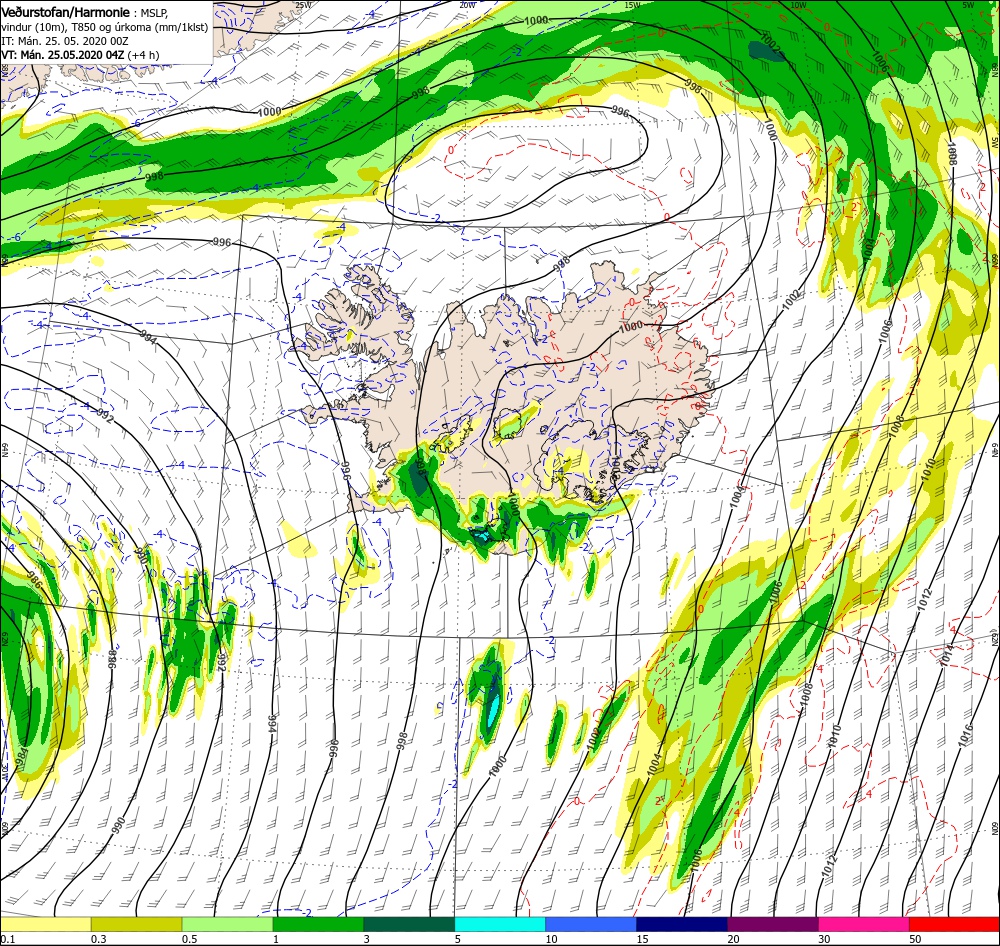Screen dimensions: 1000x946
Task: Click the 'Veðurstofan/Harmonie' title text
Action: point(65,12)
